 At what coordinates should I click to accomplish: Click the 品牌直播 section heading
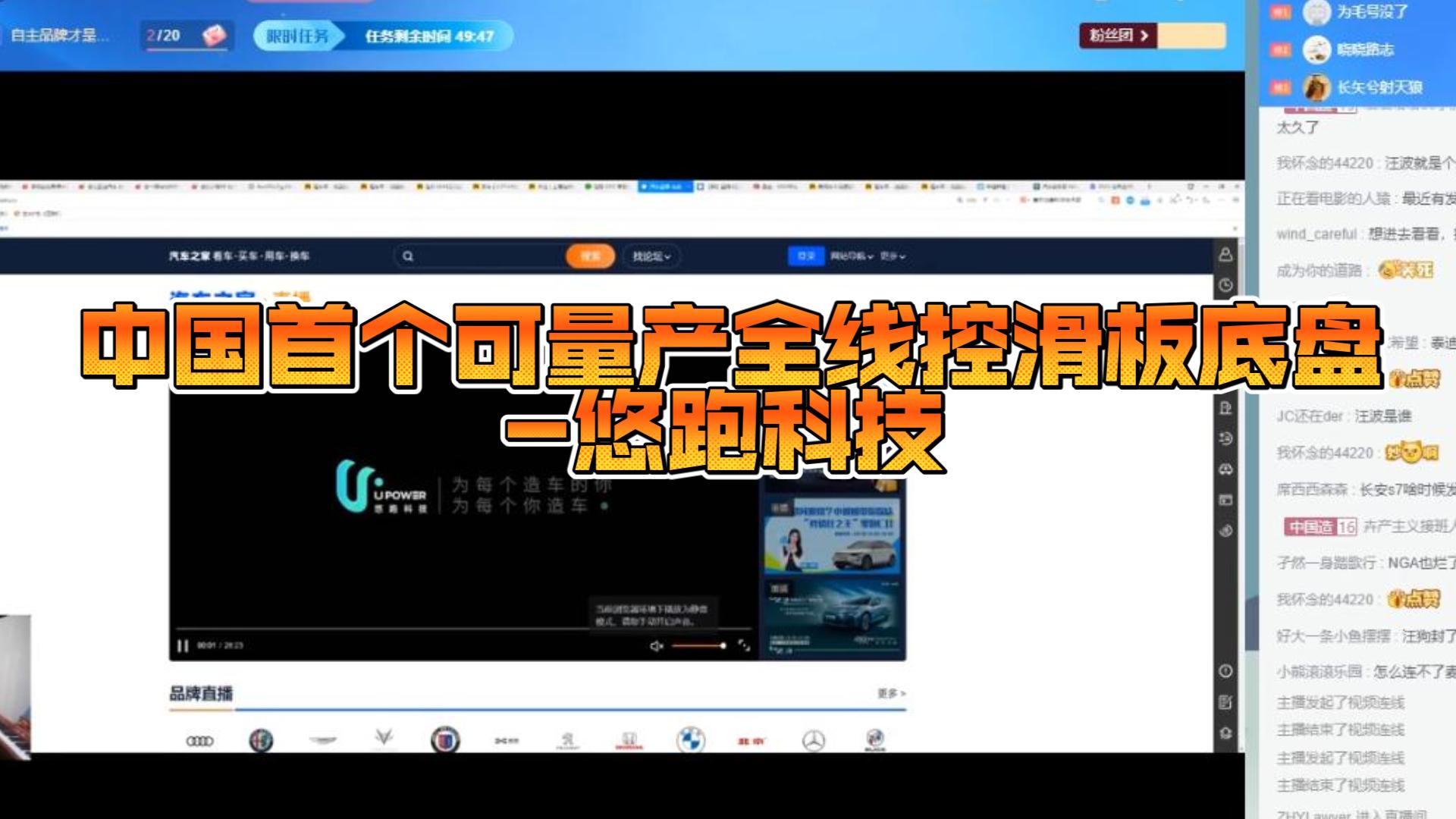point(201,693)
